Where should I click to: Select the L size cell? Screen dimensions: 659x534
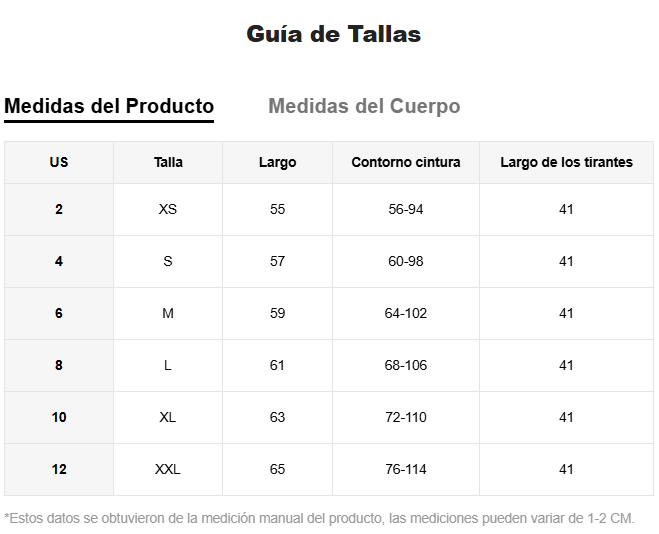168,365
